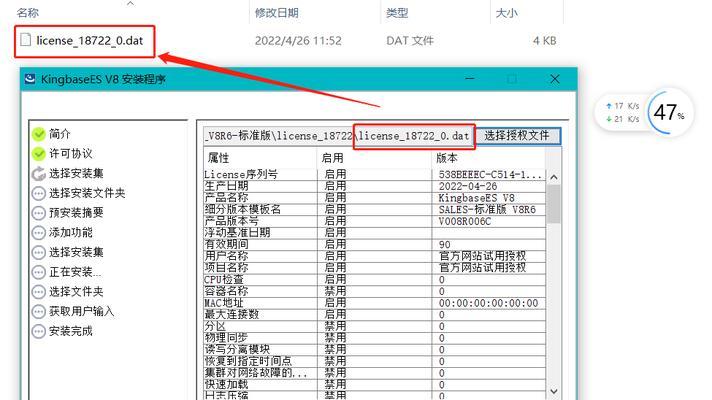Click 选择授权文件 button
Image resolution: width=712 pixels, height=400 pixels.
point(517,135)
